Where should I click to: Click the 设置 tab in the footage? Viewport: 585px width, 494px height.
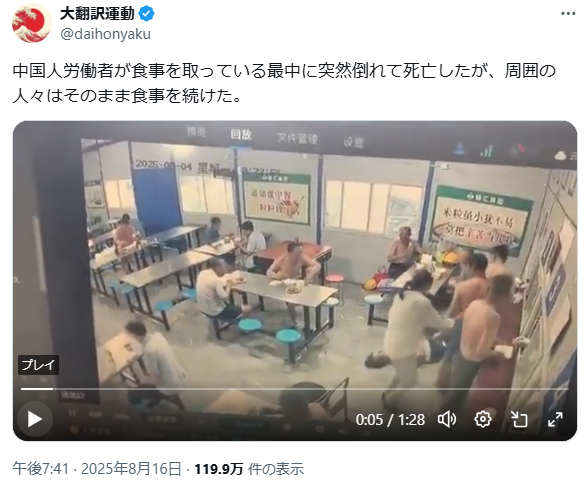pyautogui.click(x=353, y=142)
